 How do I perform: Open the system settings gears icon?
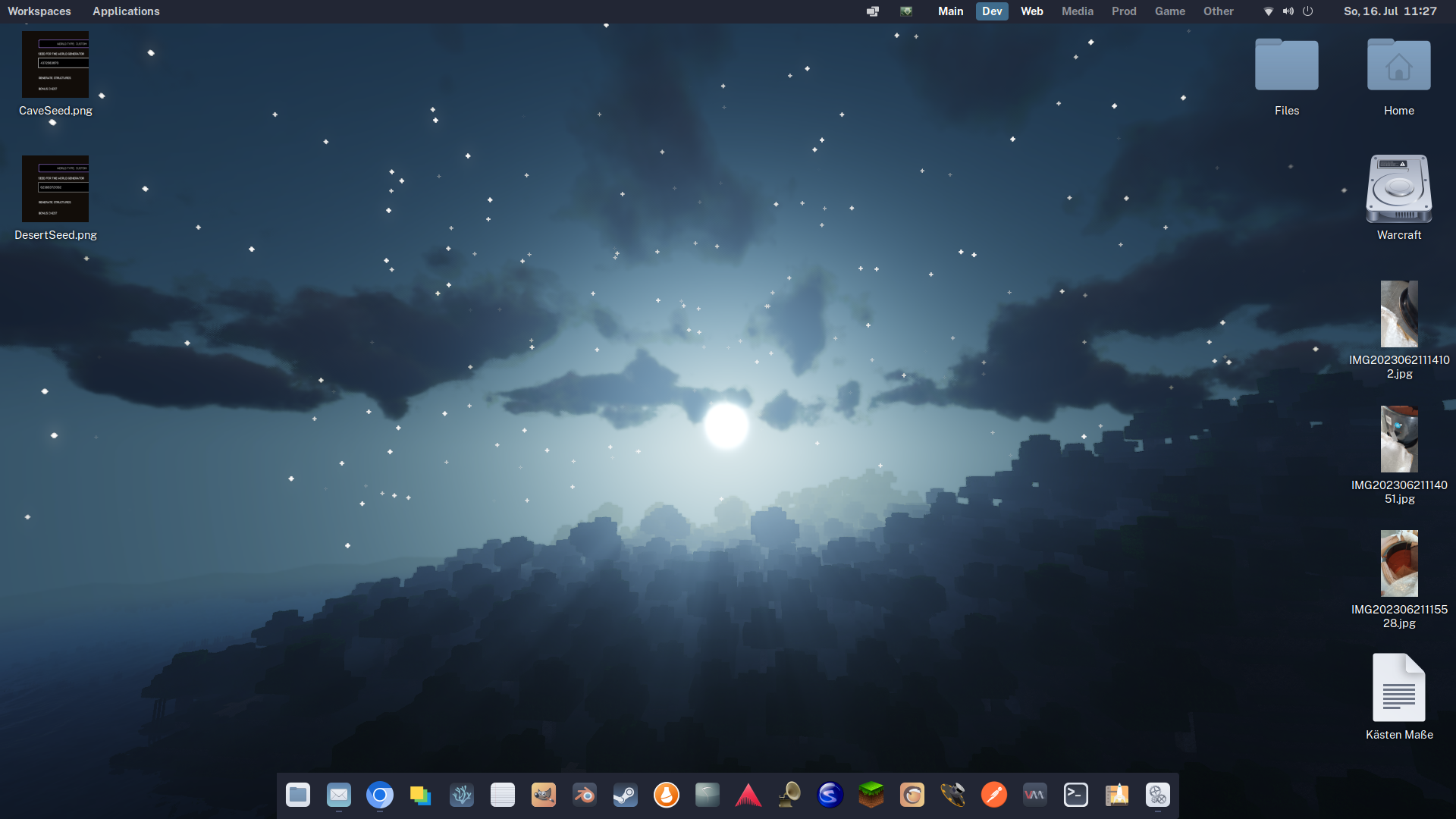[x=1157, y=795]
